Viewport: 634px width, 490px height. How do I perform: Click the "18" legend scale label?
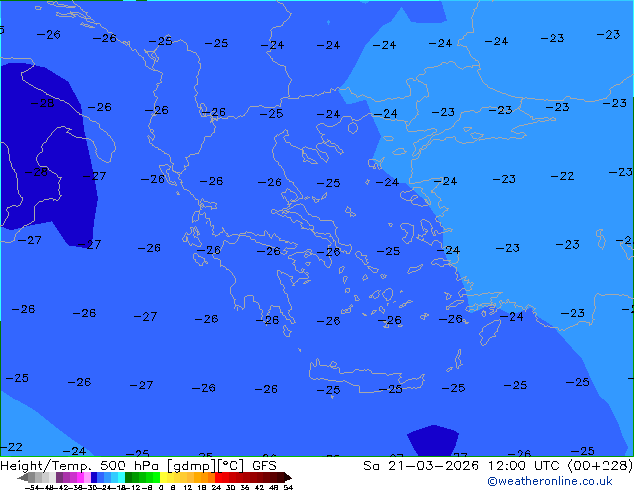tap(202, 488)
